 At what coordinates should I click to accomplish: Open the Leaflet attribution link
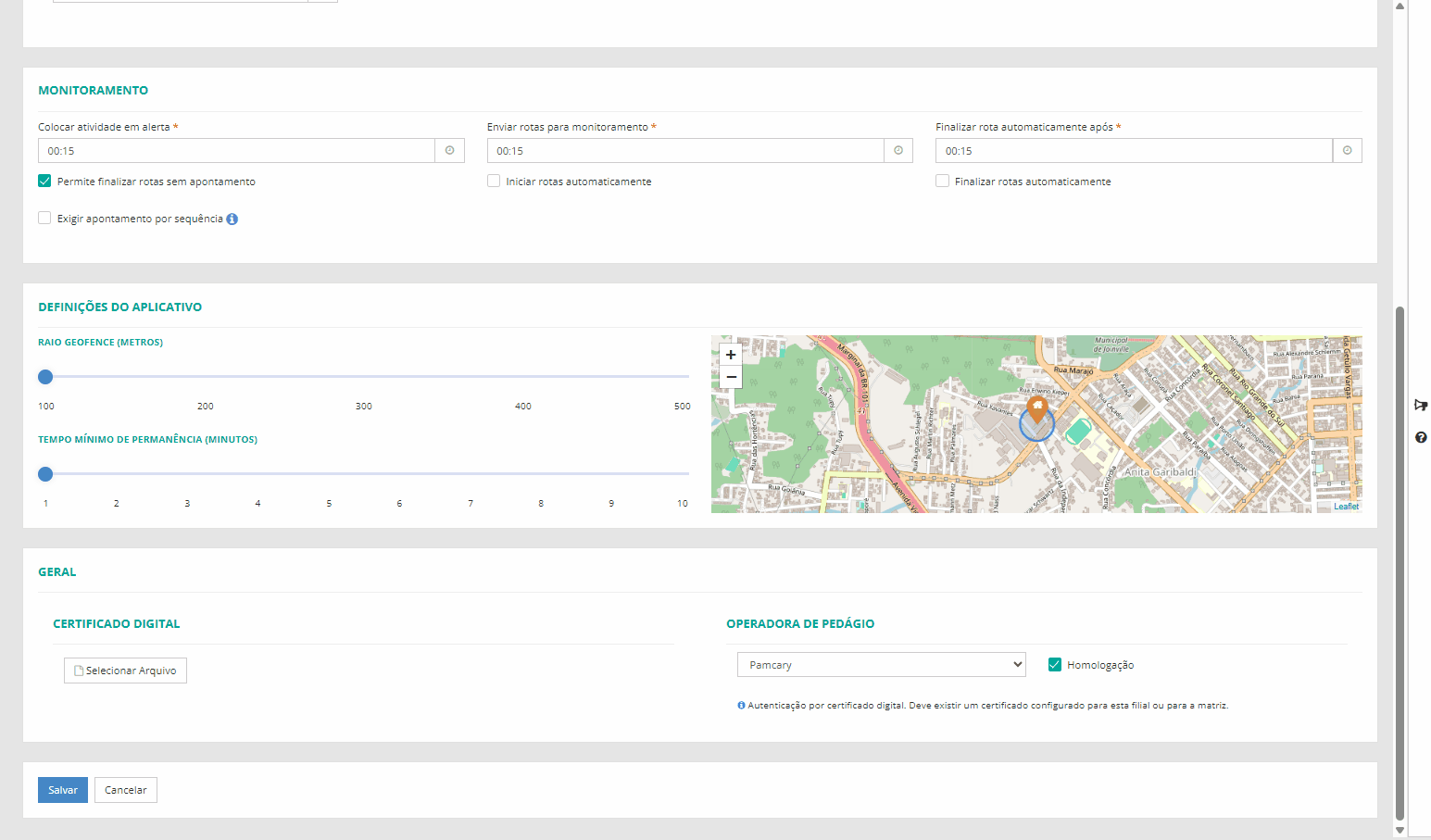coord(1347,507)
